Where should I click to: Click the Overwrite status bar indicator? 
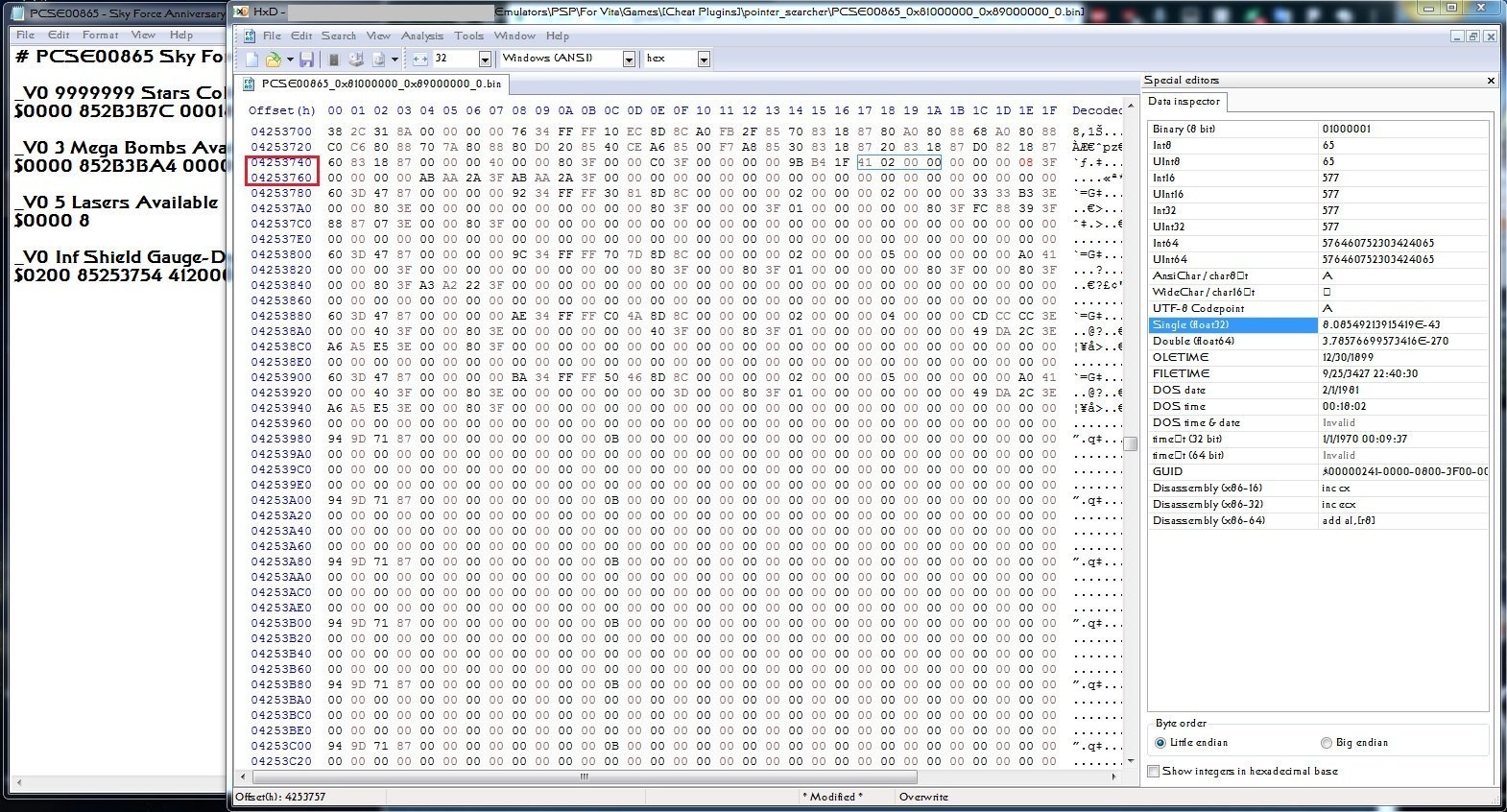[x=923, y=798]
